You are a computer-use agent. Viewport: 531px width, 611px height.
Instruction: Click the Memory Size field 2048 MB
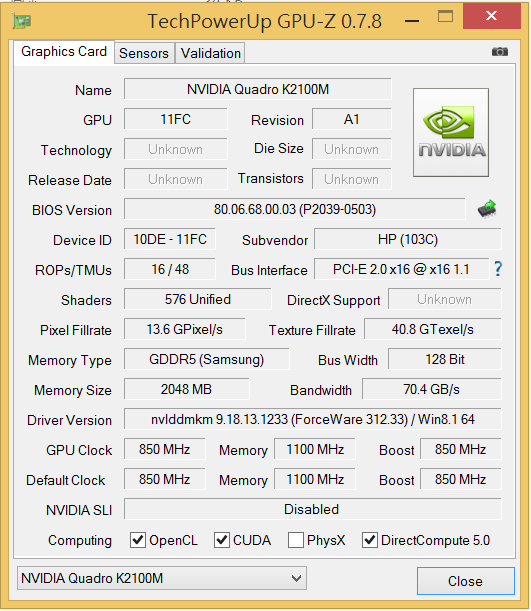pos(186,389)
